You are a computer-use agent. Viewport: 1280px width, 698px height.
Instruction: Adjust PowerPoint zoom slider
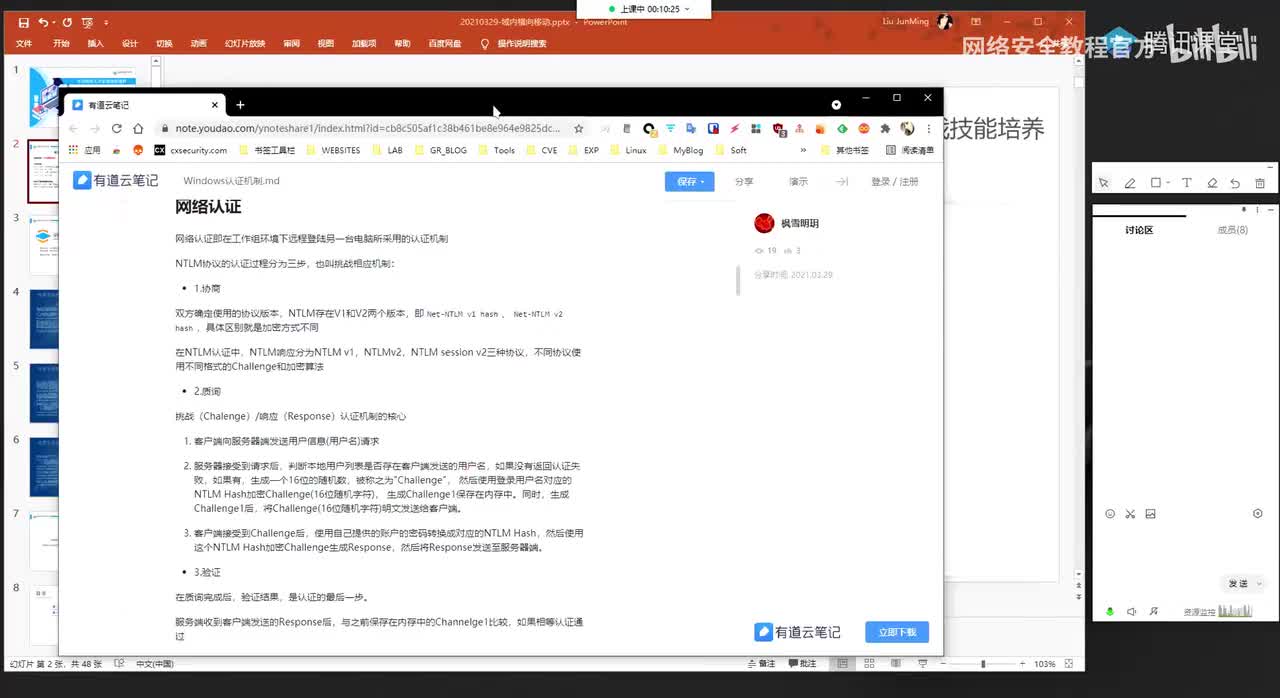click(982, 664)
